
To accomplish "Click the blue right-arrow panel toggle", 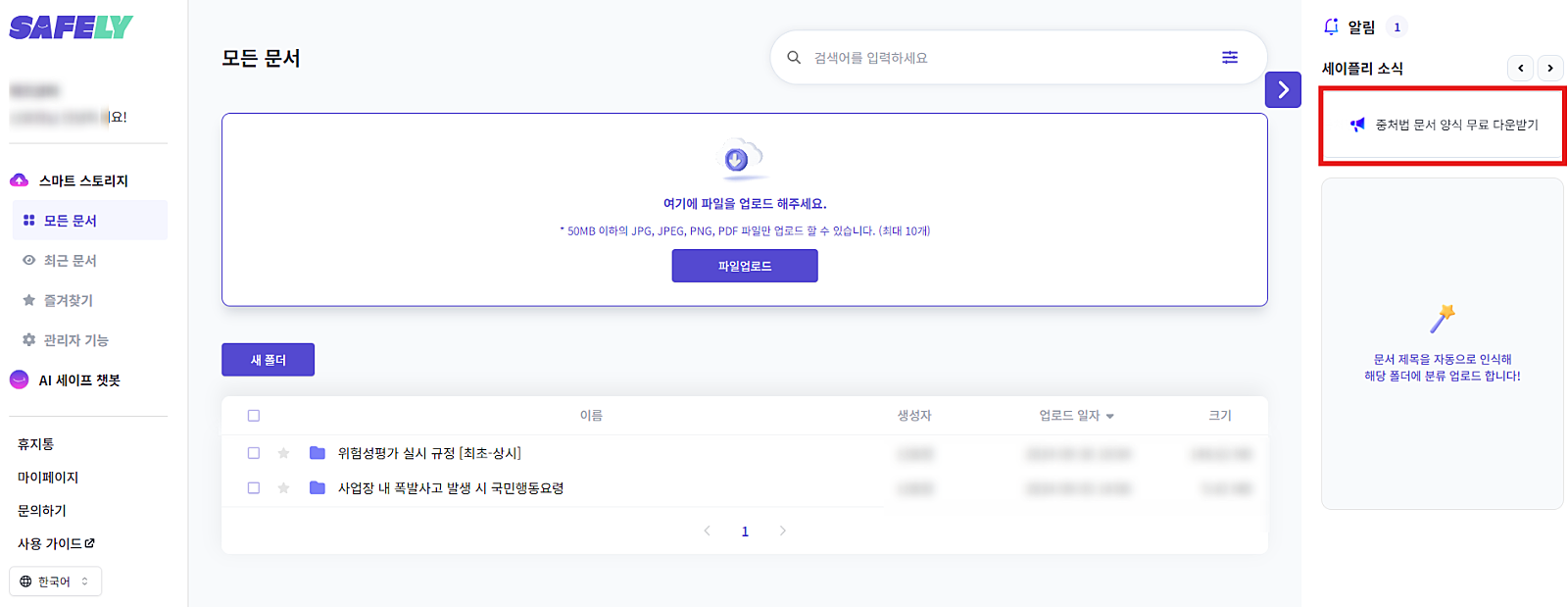I will pos(1283,90).
